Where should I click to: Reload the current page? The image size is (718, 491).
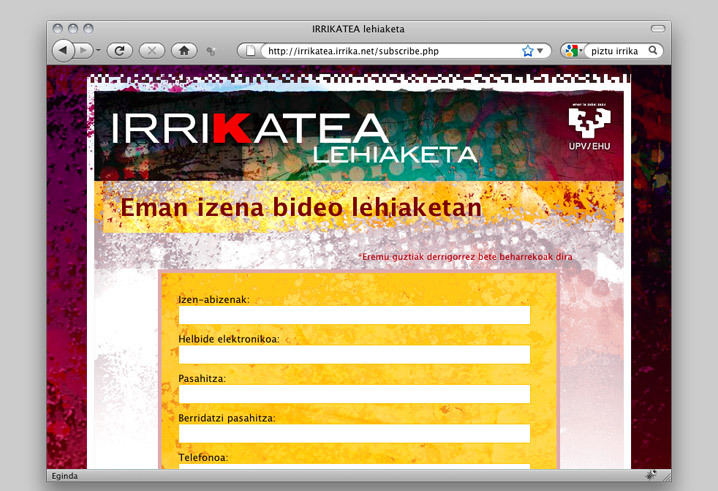click(119, 50)
